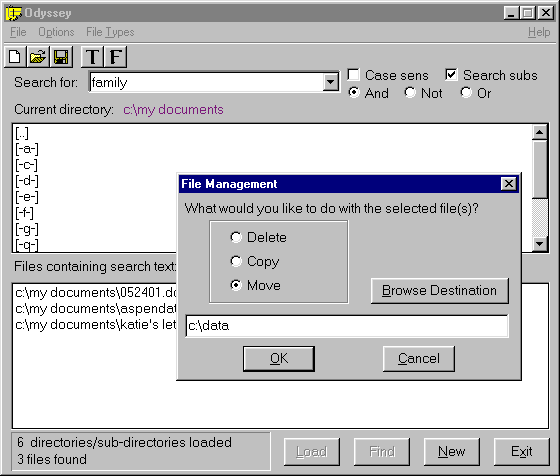Confirm with the OK button
Image resolution: width=560 pixels, height=476 pixels.
279,359
